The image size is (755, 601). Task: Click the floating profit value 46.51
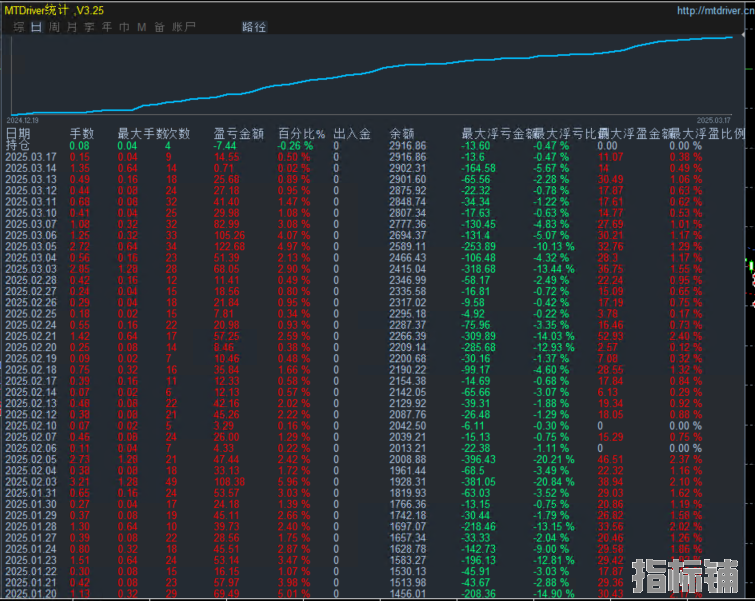pos(611,459)
